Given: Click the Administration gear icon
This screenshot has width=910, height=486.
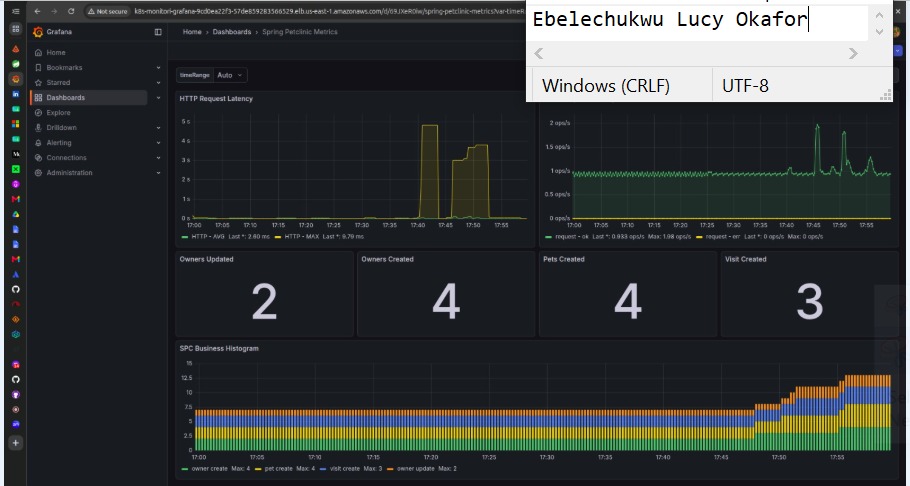Looking at the screenshot, I should (x=38, y=173).
